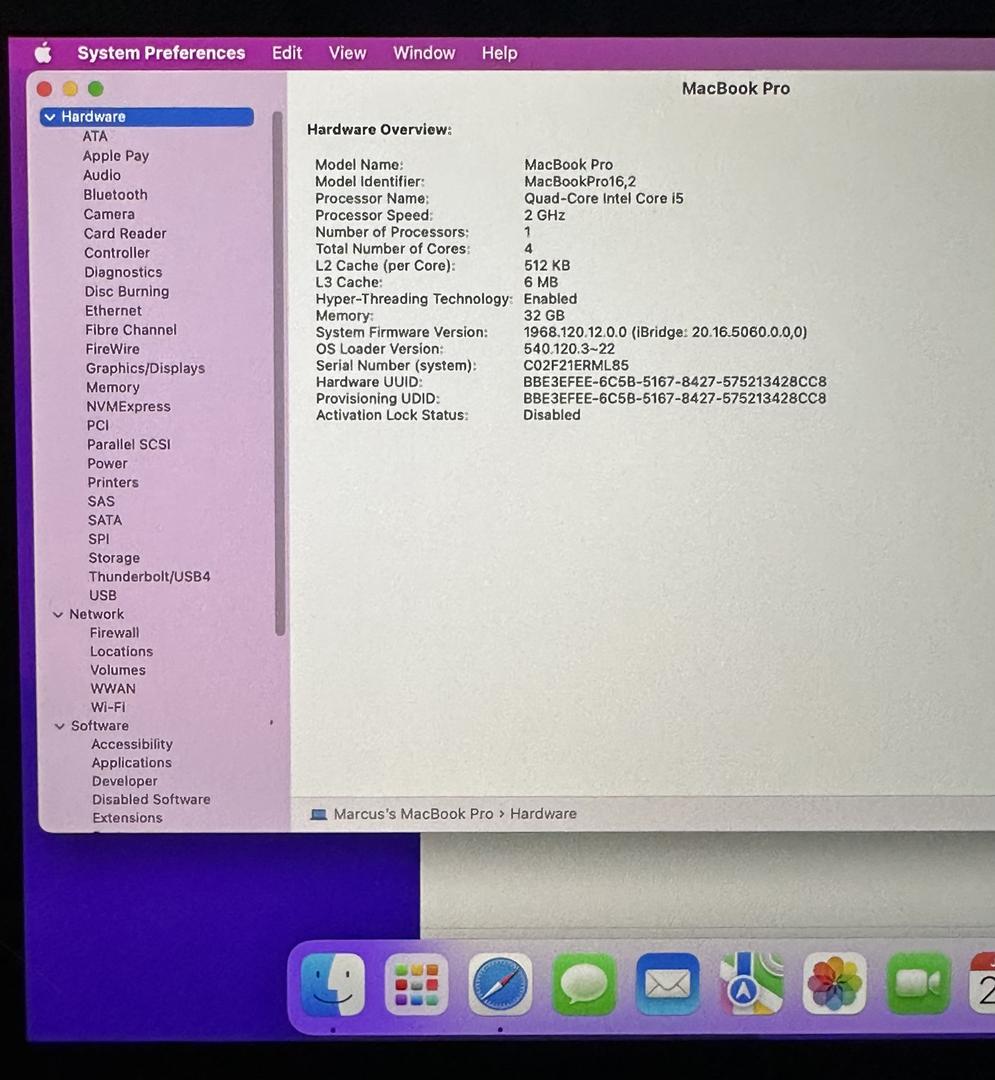
Task: Open Photos app in the Dock
Action: pos(834,984)
